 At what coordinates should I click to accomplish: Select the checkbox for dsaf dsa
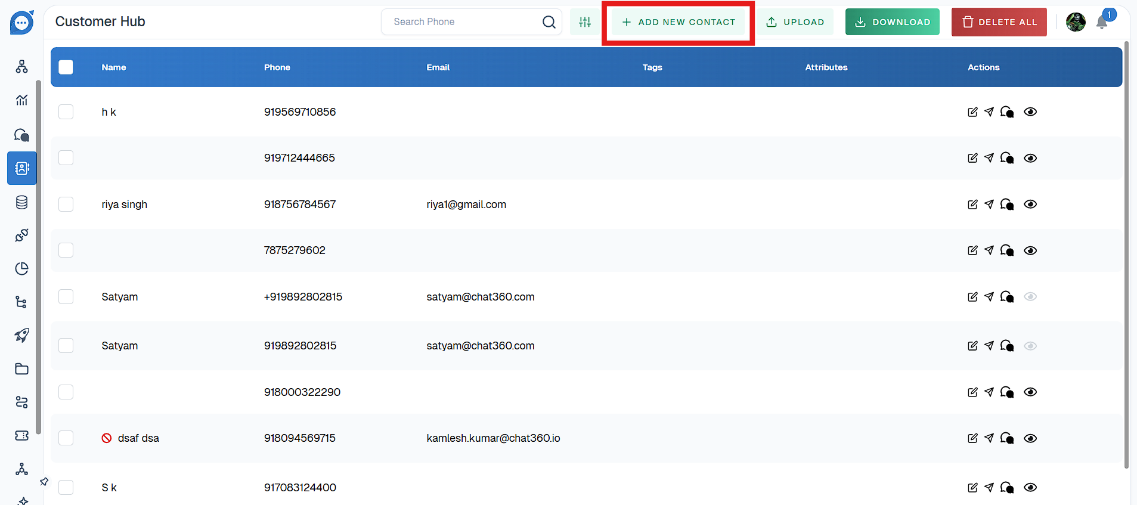pos(66,438)
